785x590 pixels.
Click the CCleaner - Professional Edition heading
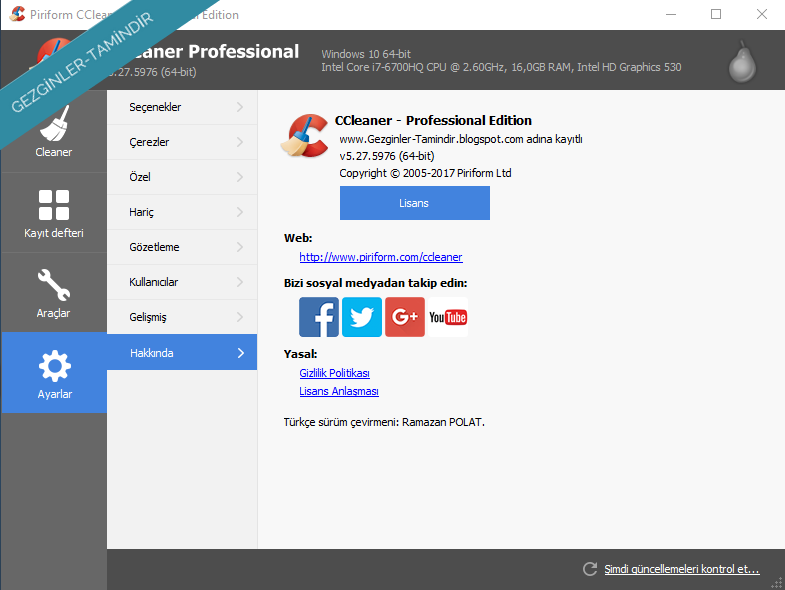(433, 120)
